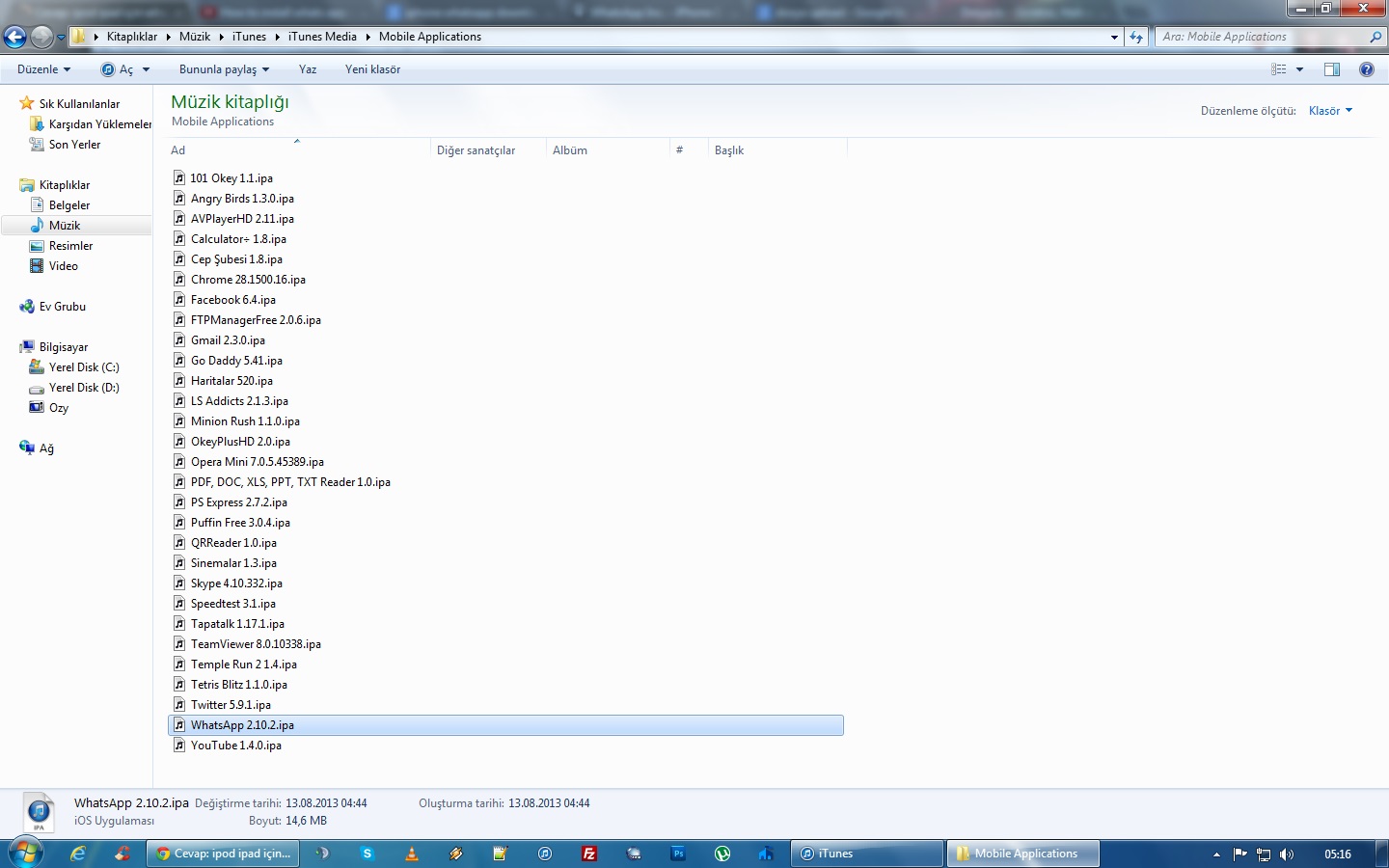Click the Yaz burn button
Image resolution: width=1389 pixels, height=868 pixels.
click(x=308, y=69)
